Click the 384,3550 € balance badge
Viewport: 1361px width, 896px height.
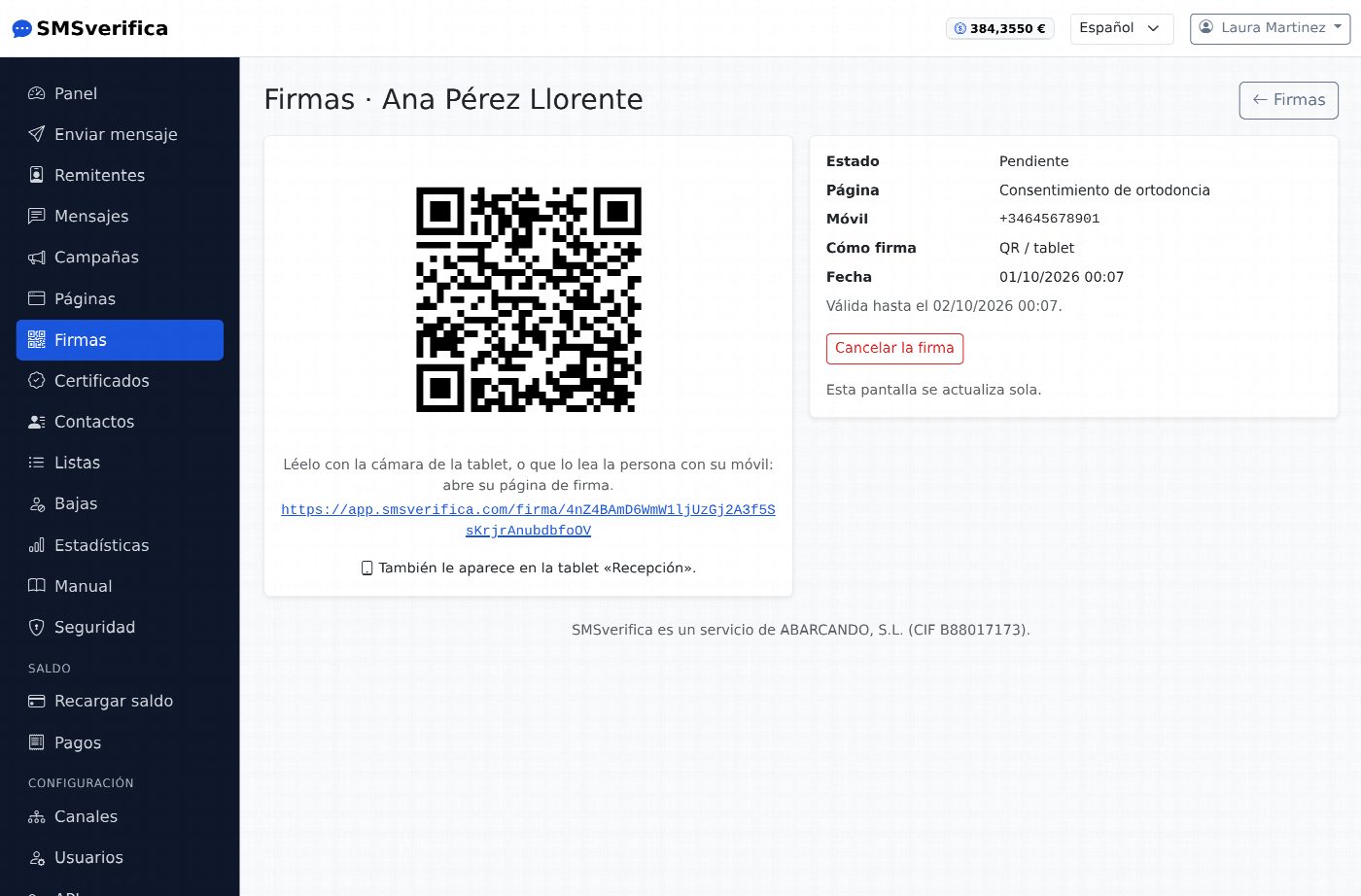click(x=1000, y=28)
